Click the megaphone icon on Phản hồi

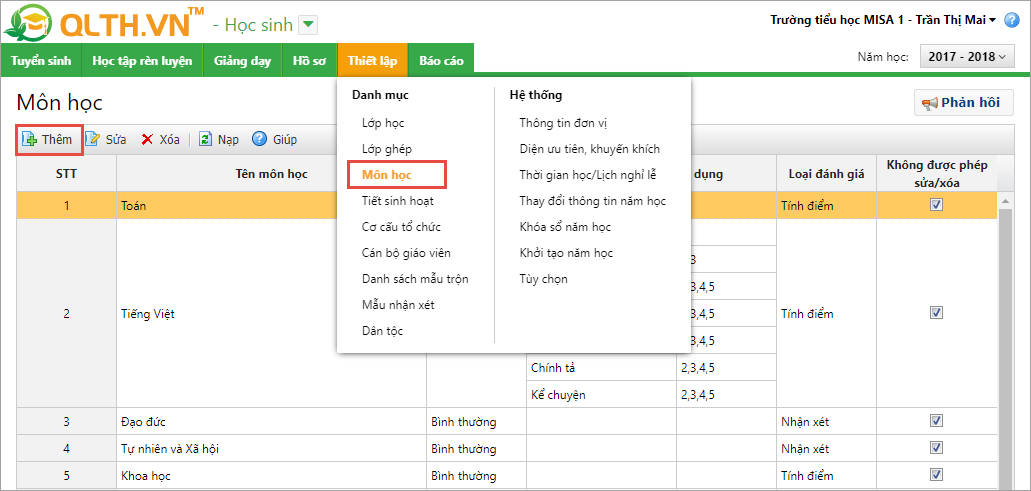click(929, 103)
